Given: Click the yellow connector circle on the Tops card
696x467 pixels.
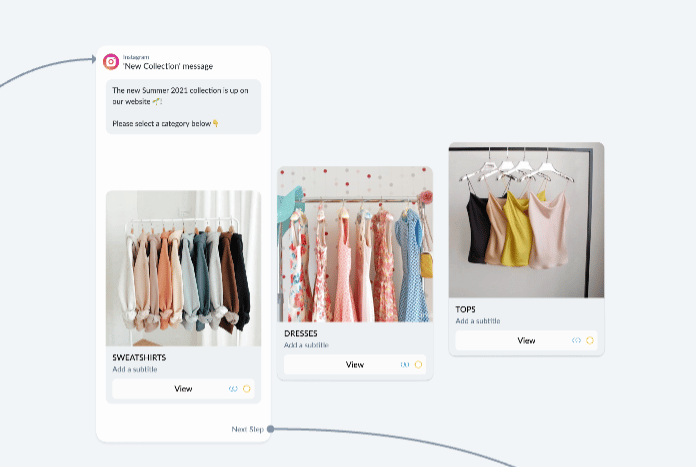Looking at the screenshot, I should 590,340.
